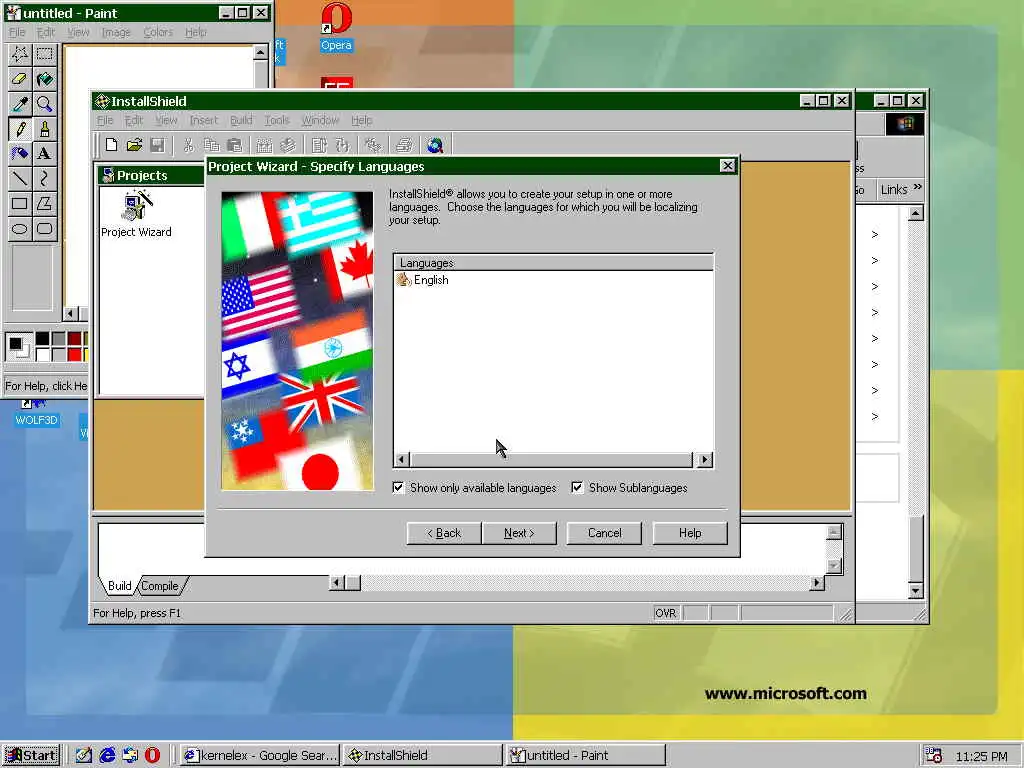Select the Pencil tool in Paint

(x=20, y=129)
